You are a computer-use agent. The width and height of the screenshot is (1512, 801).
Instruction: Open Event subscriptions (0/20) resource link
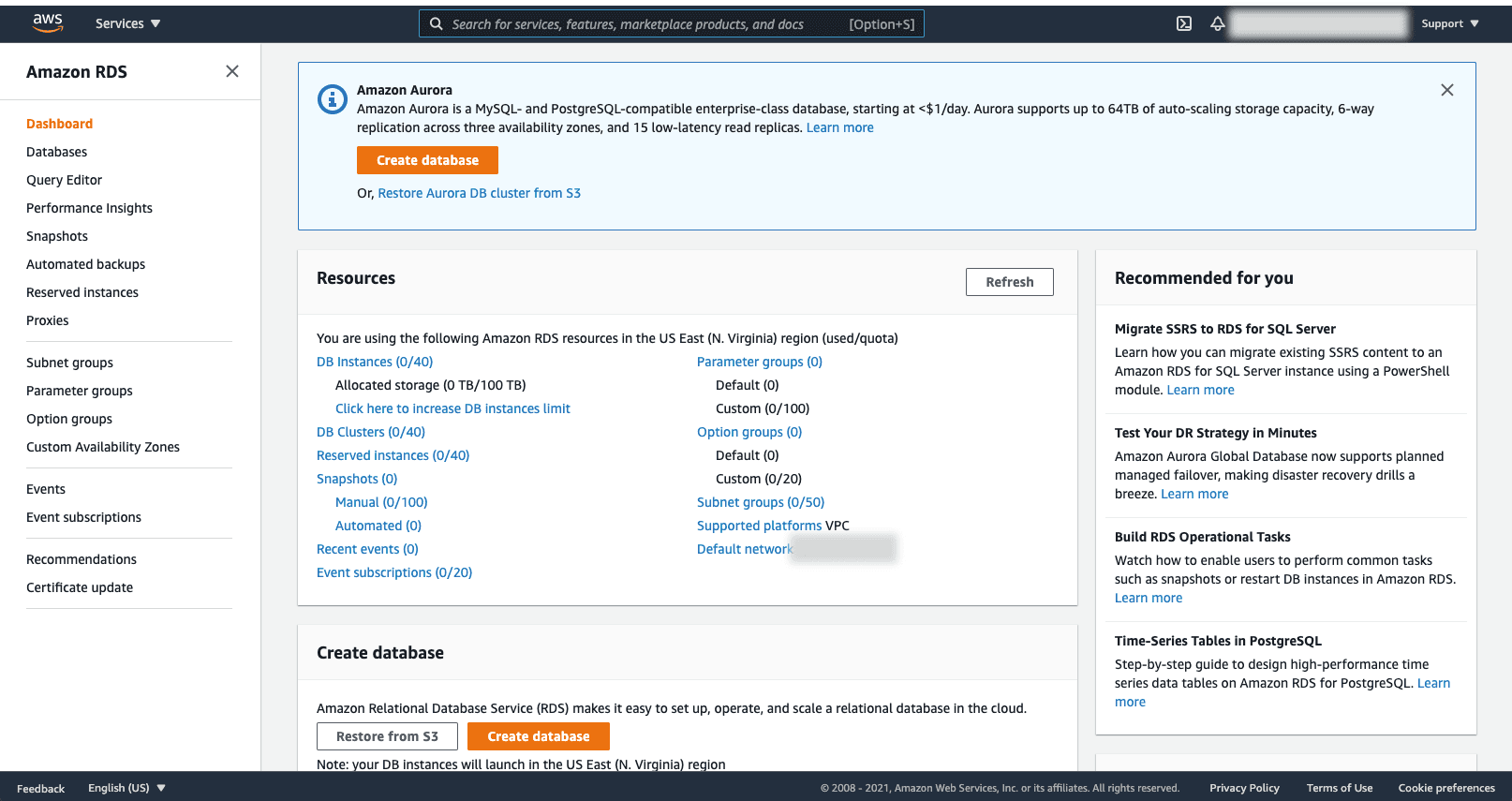tap(394, 572)
